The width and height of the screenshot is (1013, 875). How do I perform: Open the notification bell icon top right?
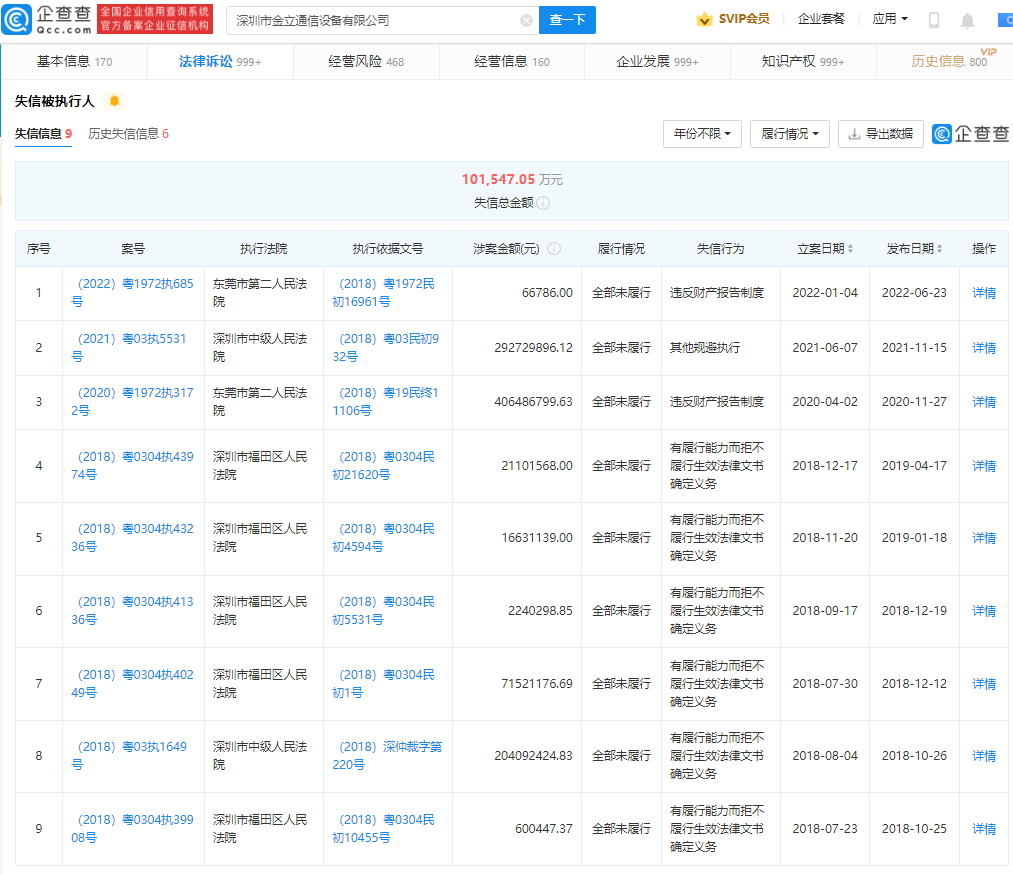(966, 18)
